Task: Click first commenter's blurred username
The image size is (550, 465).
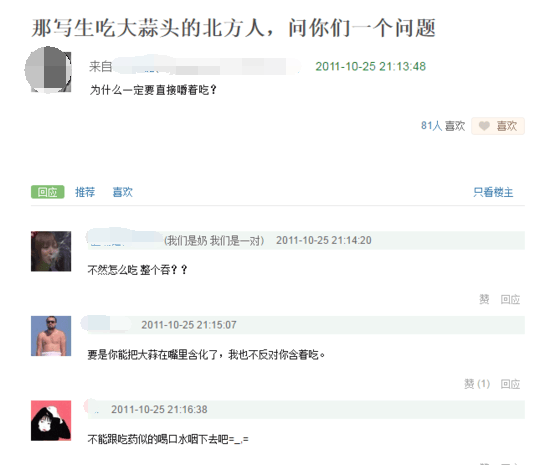Action: pos(125,238)
